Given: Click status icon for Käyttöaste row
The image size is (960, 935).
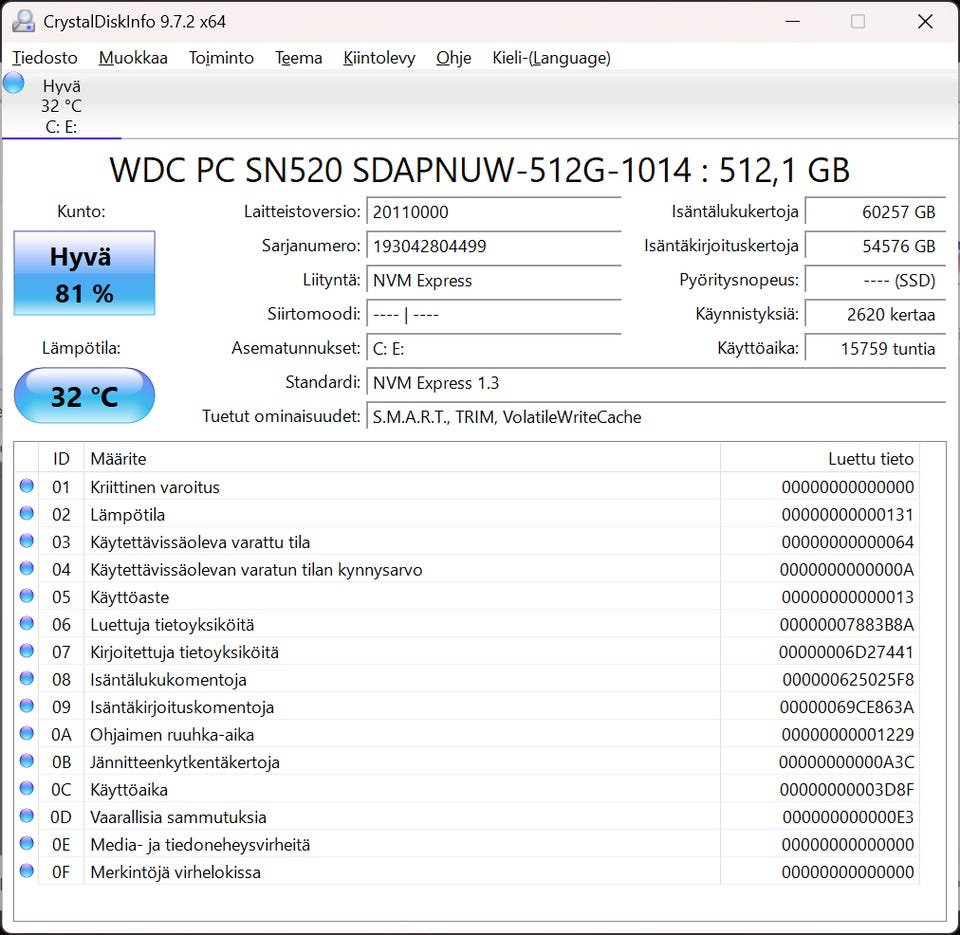Looking at the screenshot, I should (x=26, y=596).
